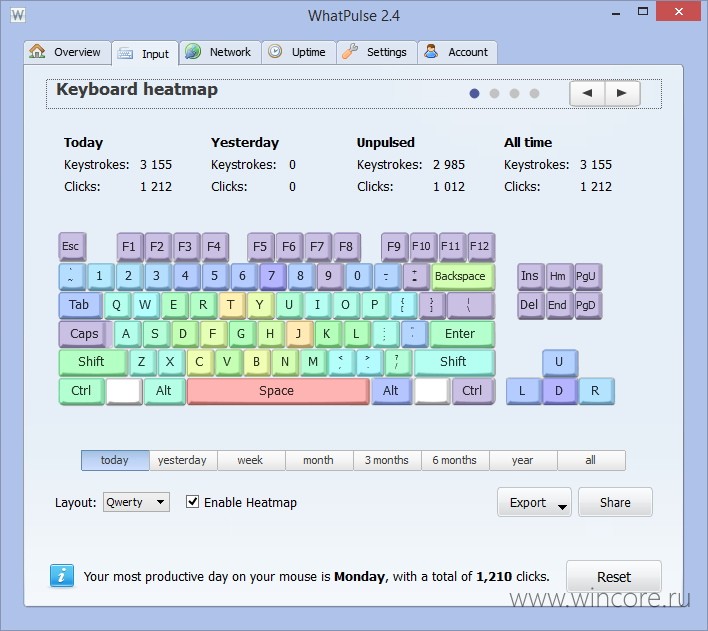Click the Reset button

coord(614,576)
